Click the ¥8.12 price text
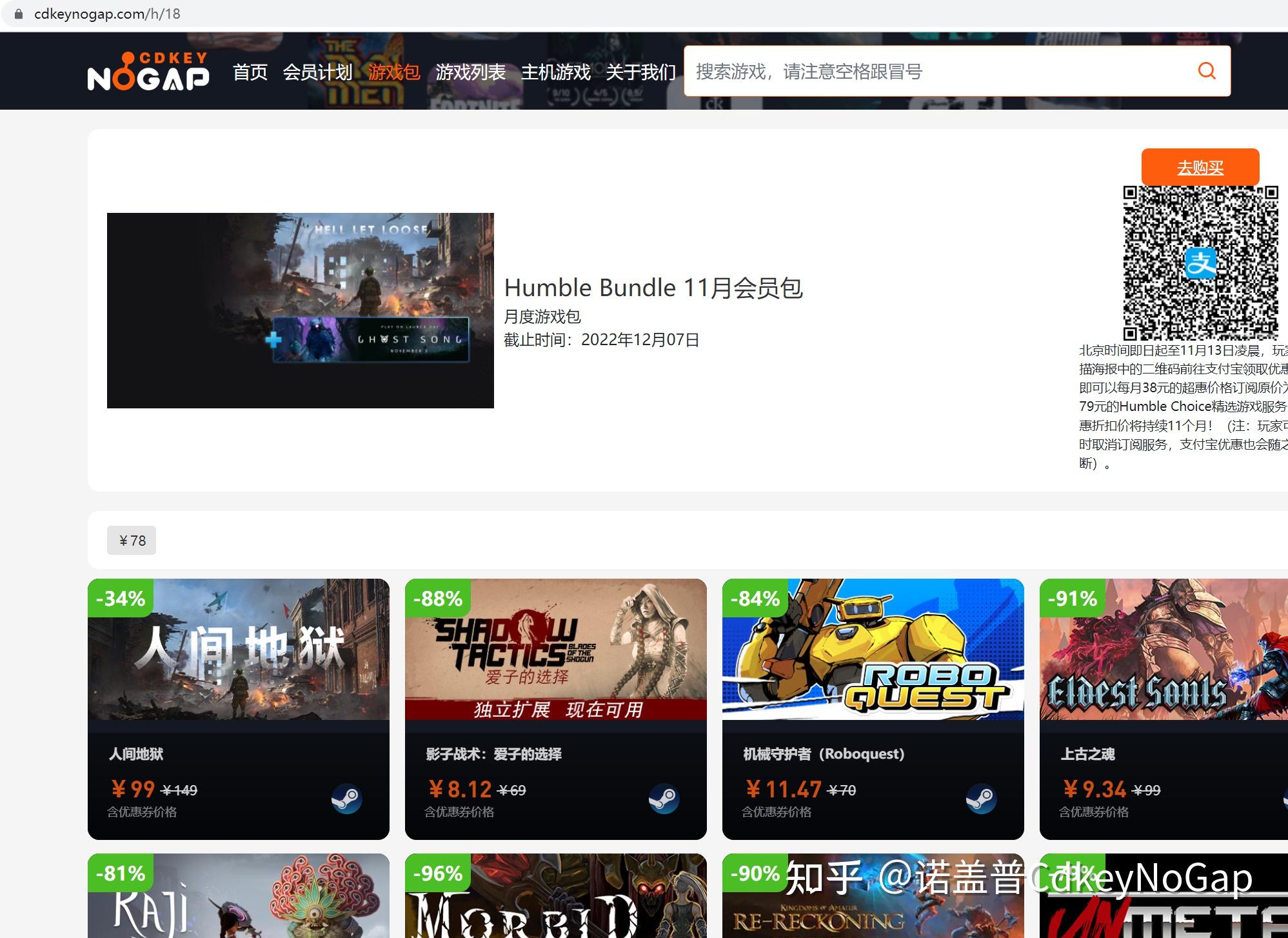1288x938 pixels. 460,789
